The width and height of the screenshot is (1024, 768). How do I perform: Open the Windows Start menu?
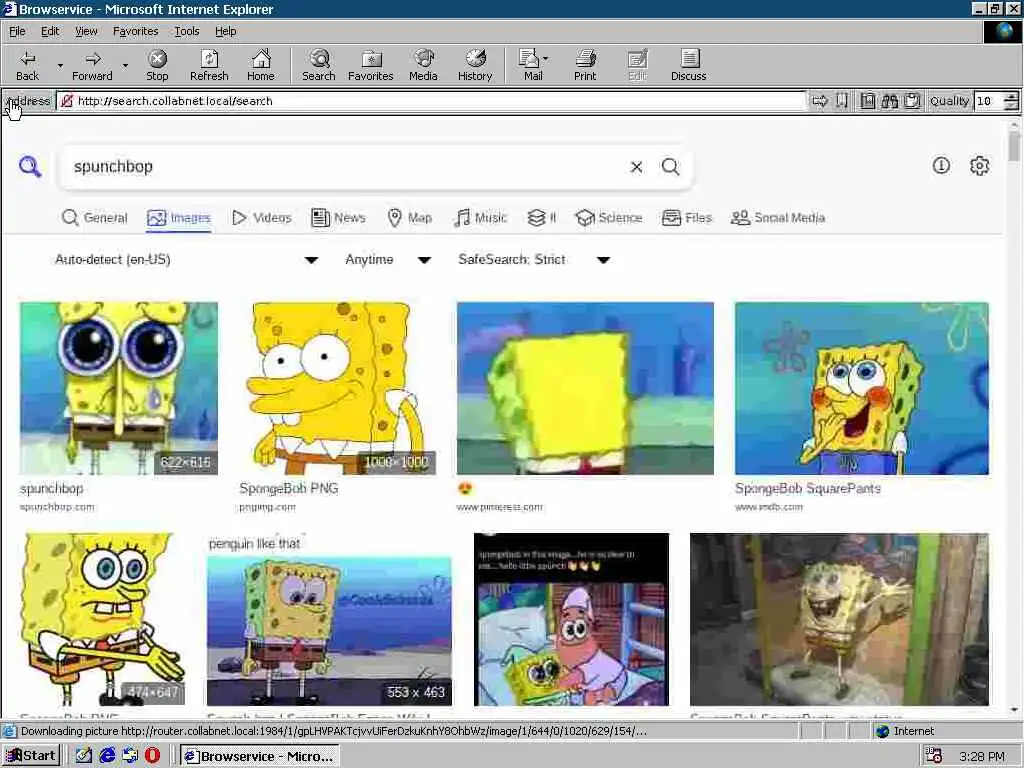(31, 756)
